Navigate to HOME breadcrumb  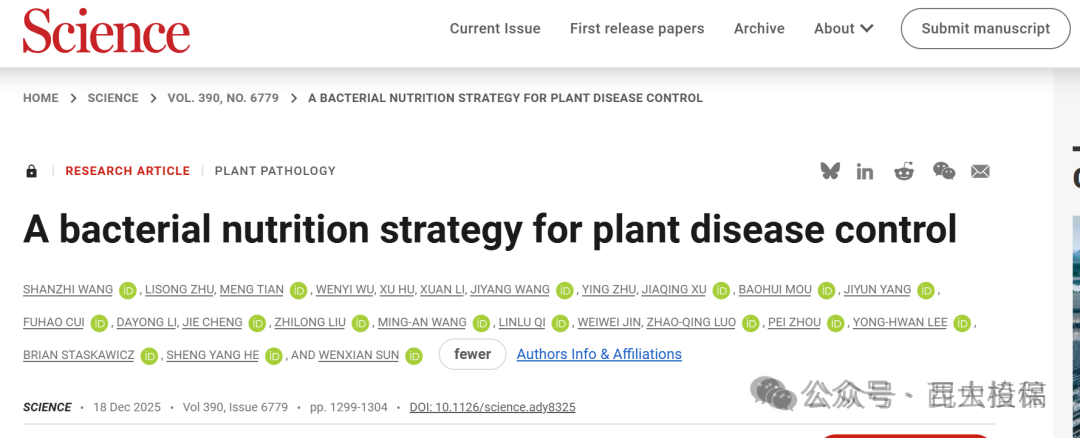click(x=41, y=98)
